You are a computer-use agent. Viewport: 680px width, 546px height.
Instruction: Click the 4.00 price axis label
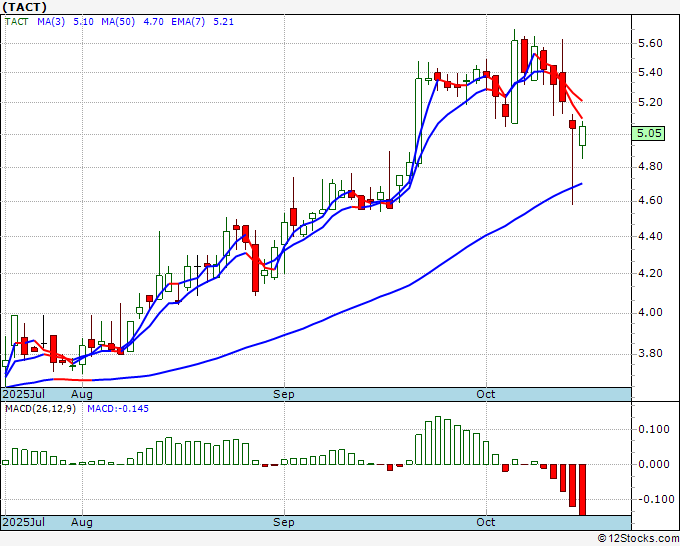tap(650, 312)
